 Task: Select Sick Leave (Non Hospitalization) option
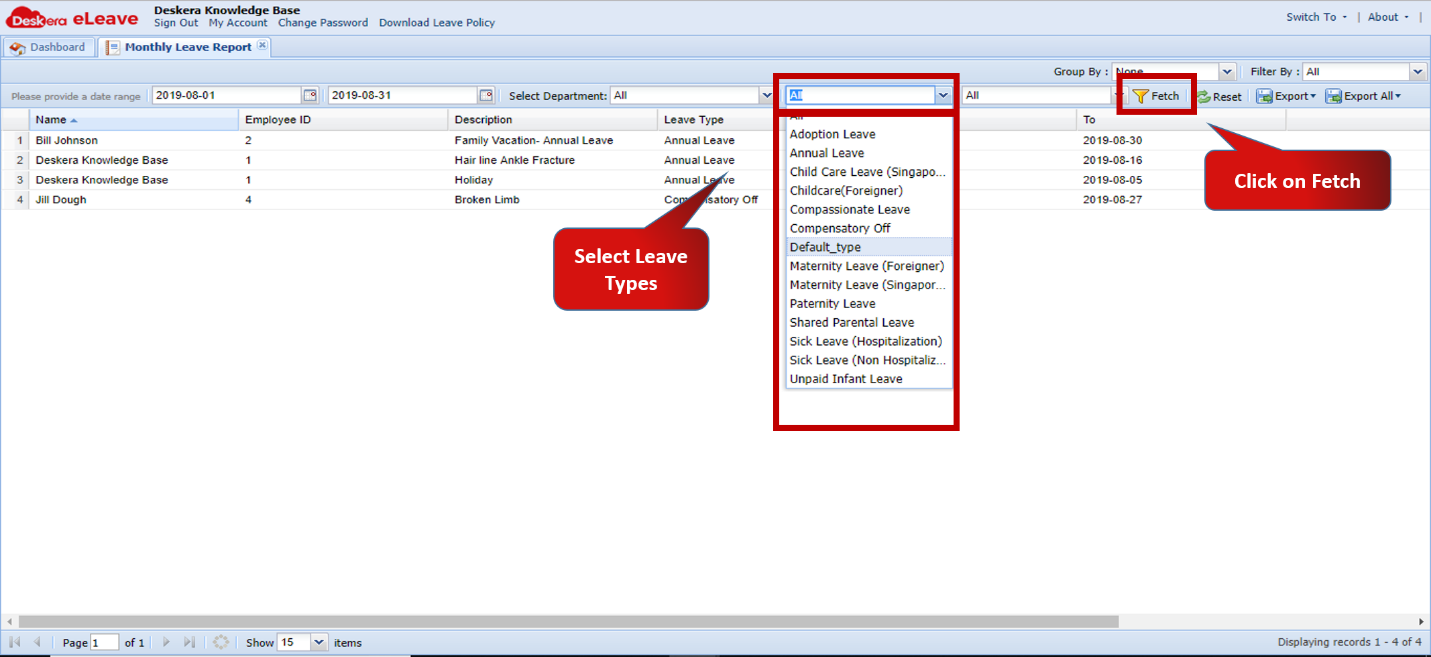pyautogui.click(x=869, y=360)
